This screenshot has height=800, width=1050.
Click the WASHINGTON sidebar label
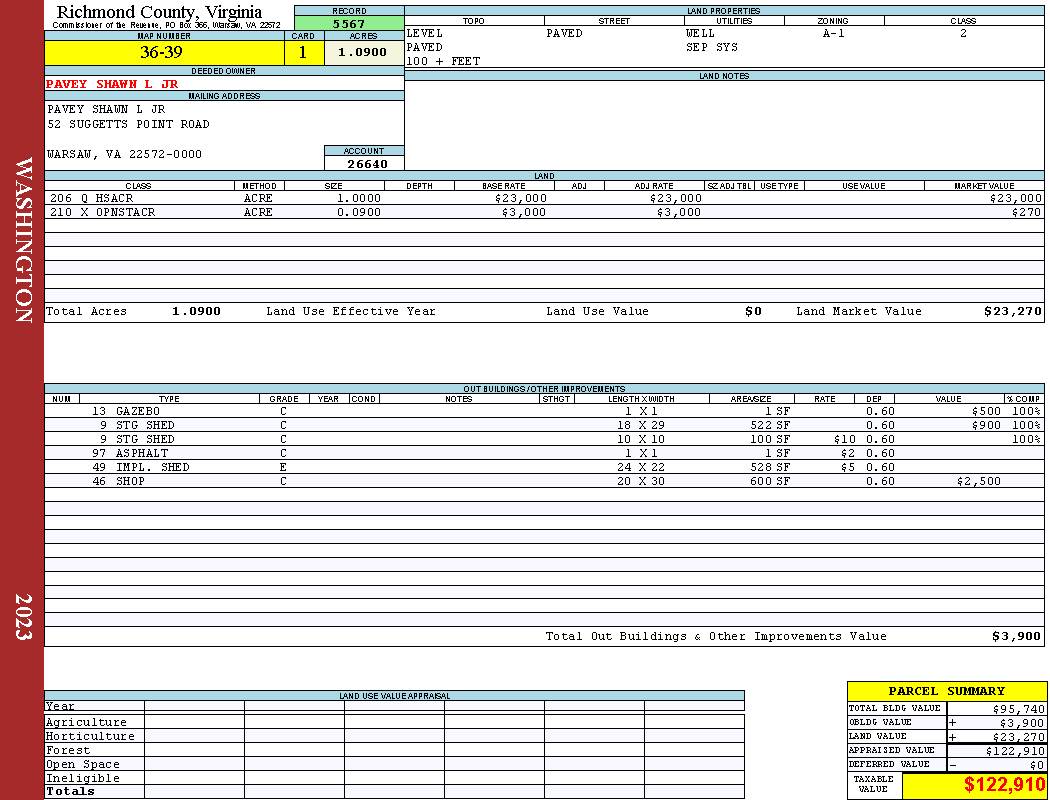23,240
